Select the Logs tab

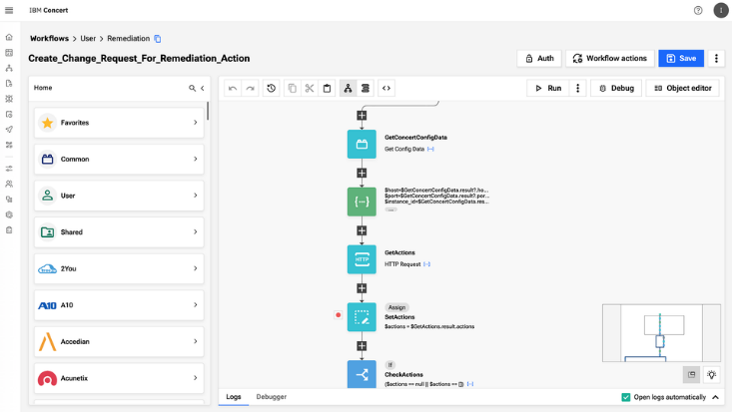[x=233, y=397]
